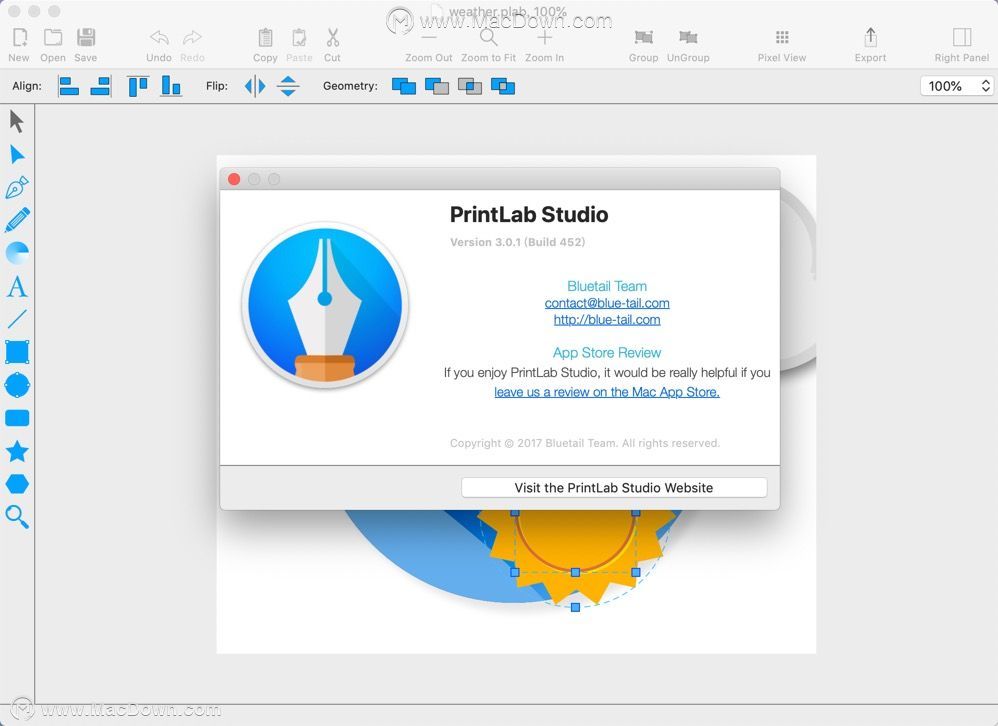Screen dimensions: 998x726
Task: Flip the selection horizontally
Action: [x=255, y=86]
